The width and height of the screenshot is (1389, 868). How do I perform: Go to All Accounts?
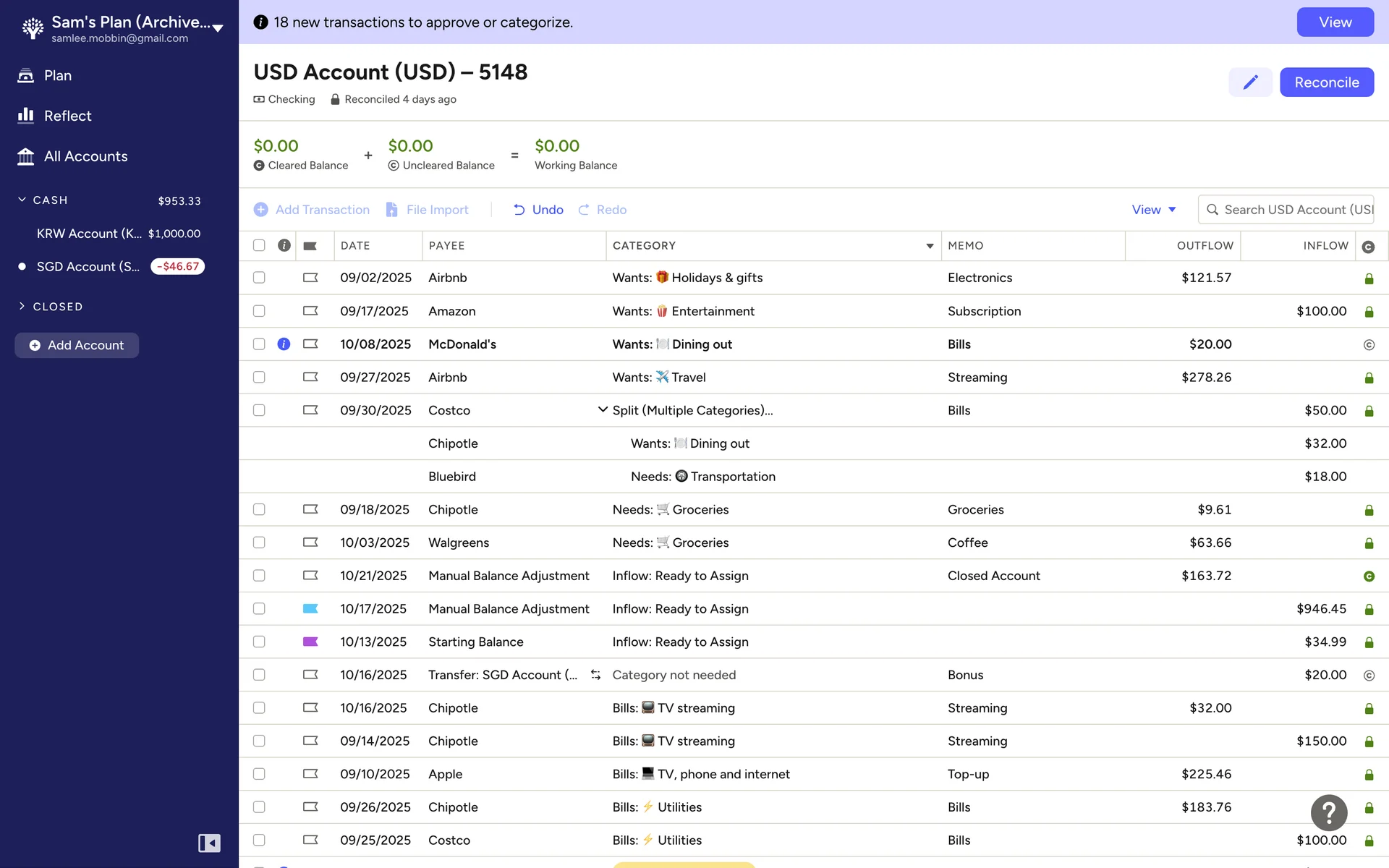85,156
